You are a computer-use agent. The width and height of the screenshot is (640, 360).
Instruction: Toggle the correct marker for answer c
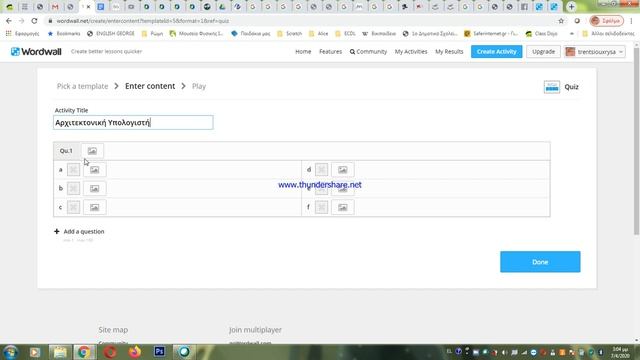click(73, 207)
